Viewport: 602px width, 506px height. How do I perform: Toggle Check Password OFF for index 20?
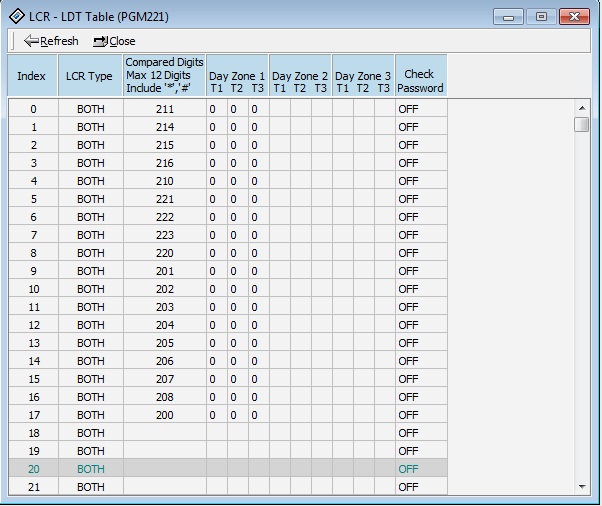point(421,469)
